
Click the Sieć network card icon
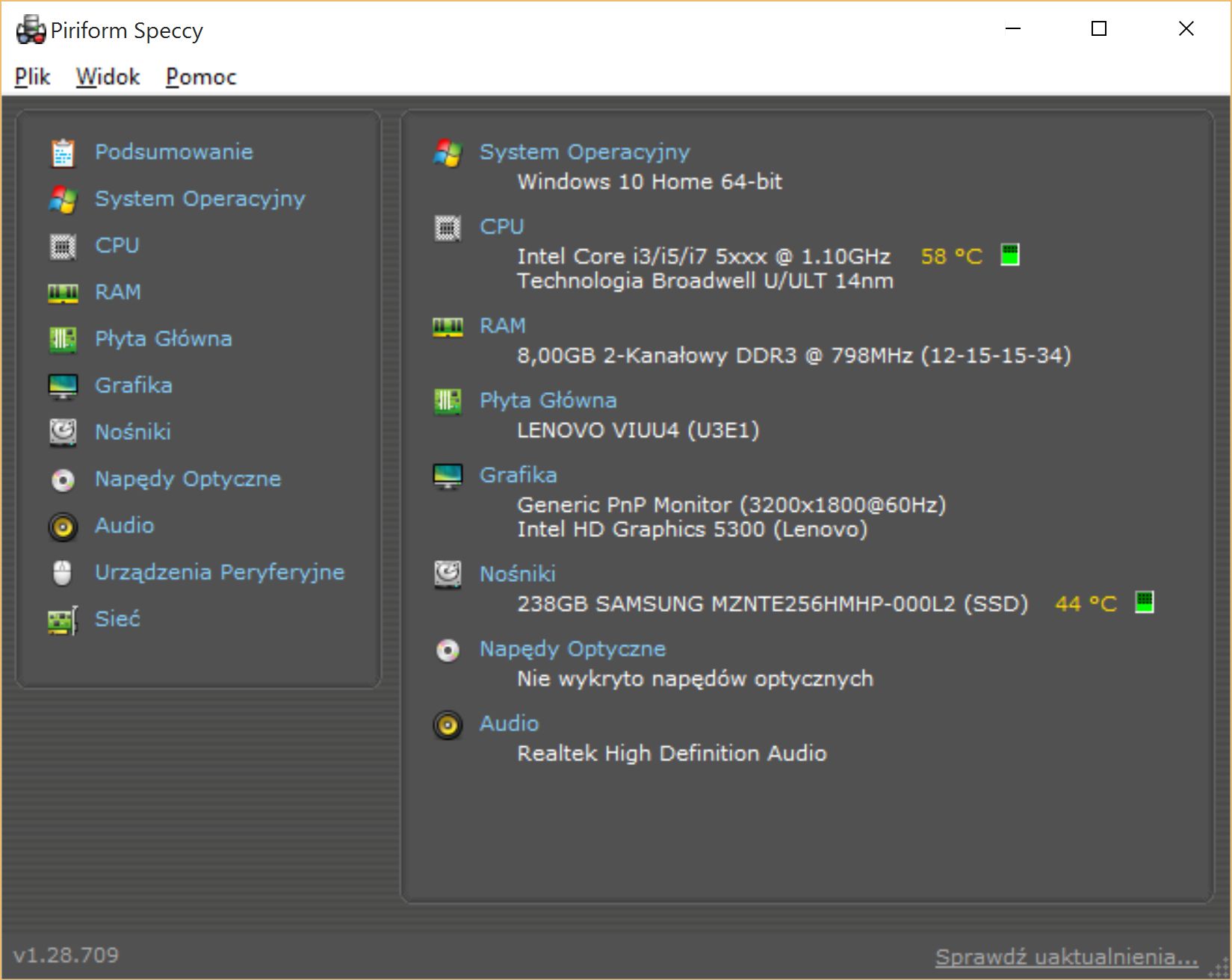tap(63, 620)
